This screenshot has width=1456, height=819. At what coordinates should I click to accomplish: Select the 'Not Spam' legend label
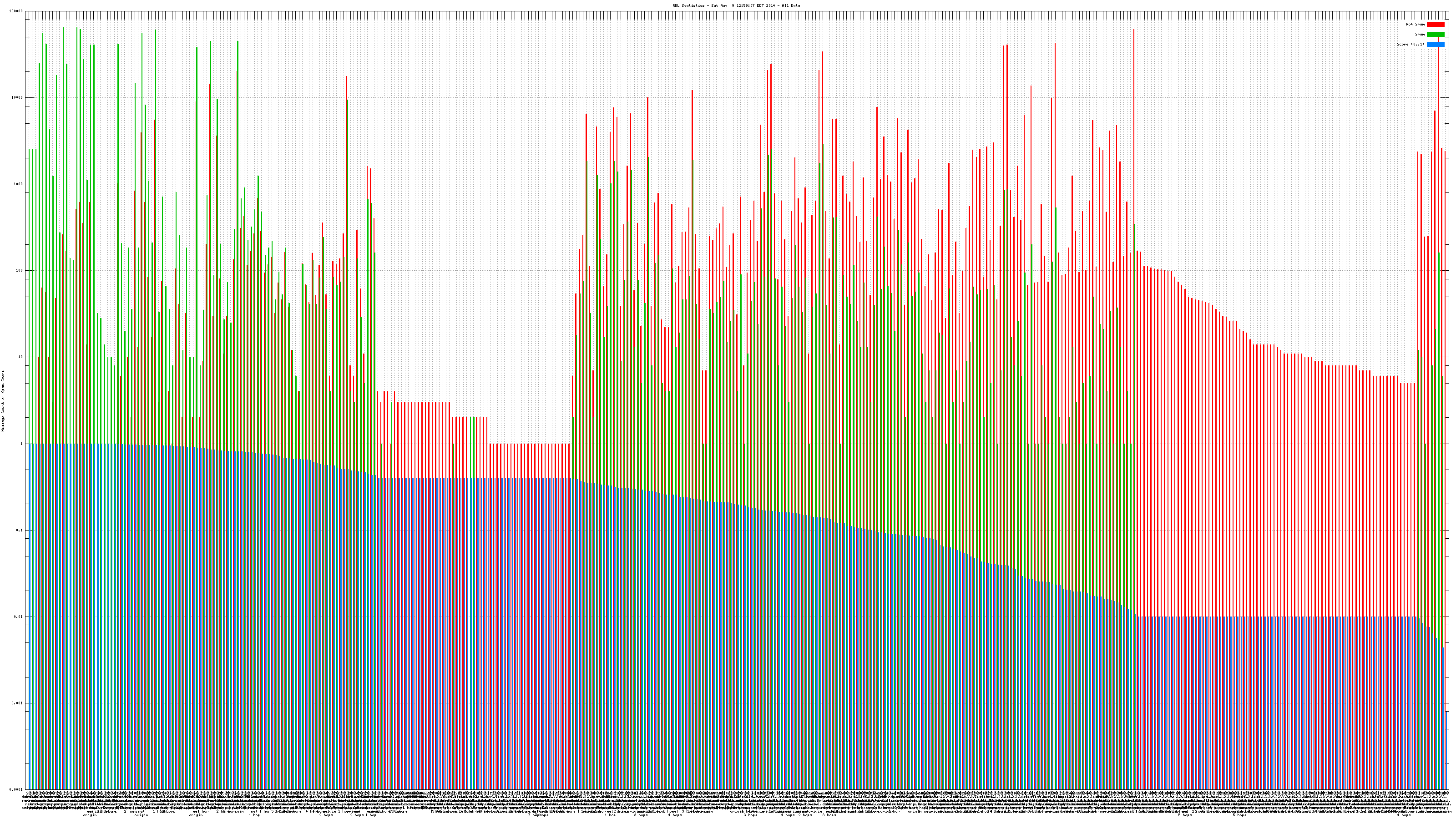tap(1416, 24)
